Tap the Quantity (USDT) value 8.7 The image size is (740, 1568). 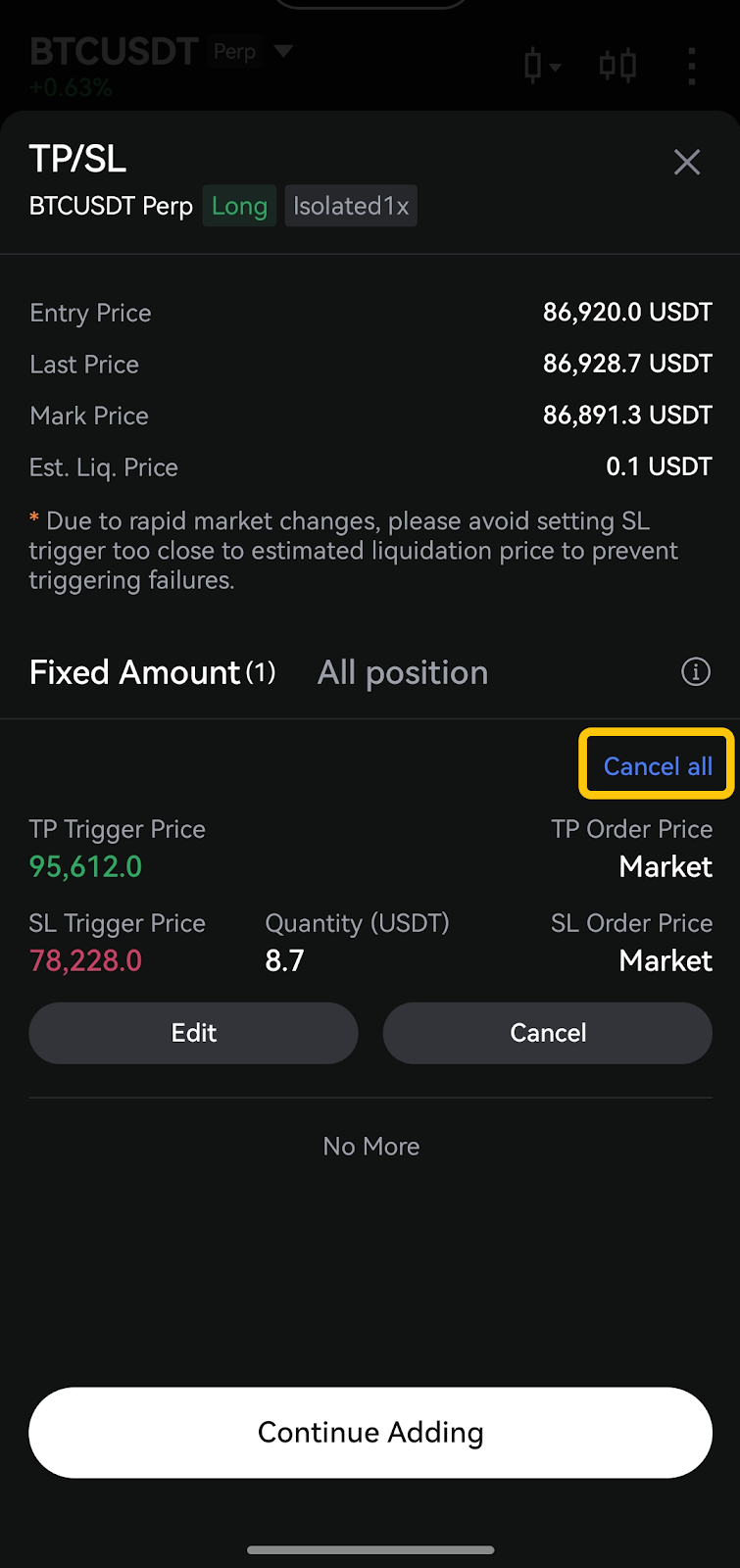click(285, 960)
